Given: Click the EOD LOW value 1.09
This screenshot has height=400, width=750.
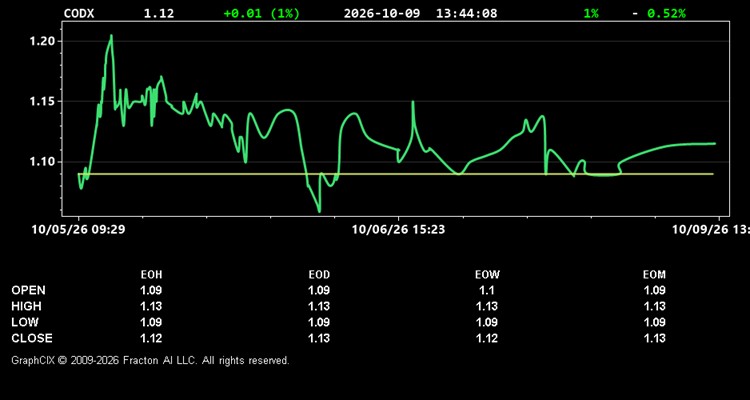Looking at the screenshot, I should pos(319,322).
